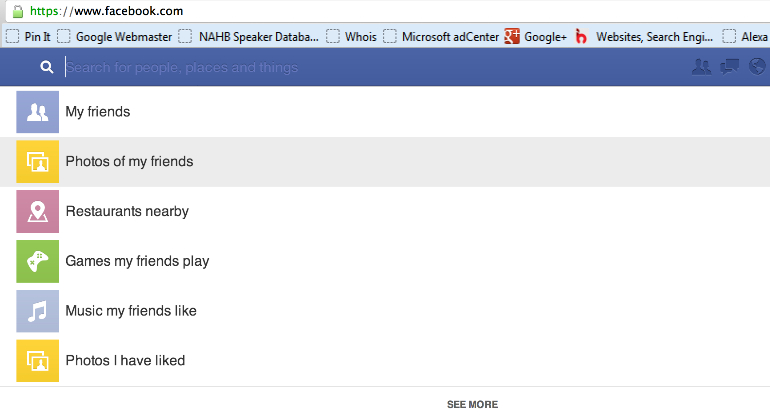770x419 pixels.
Task: Open the notifications globe icon
Action: 757,67
